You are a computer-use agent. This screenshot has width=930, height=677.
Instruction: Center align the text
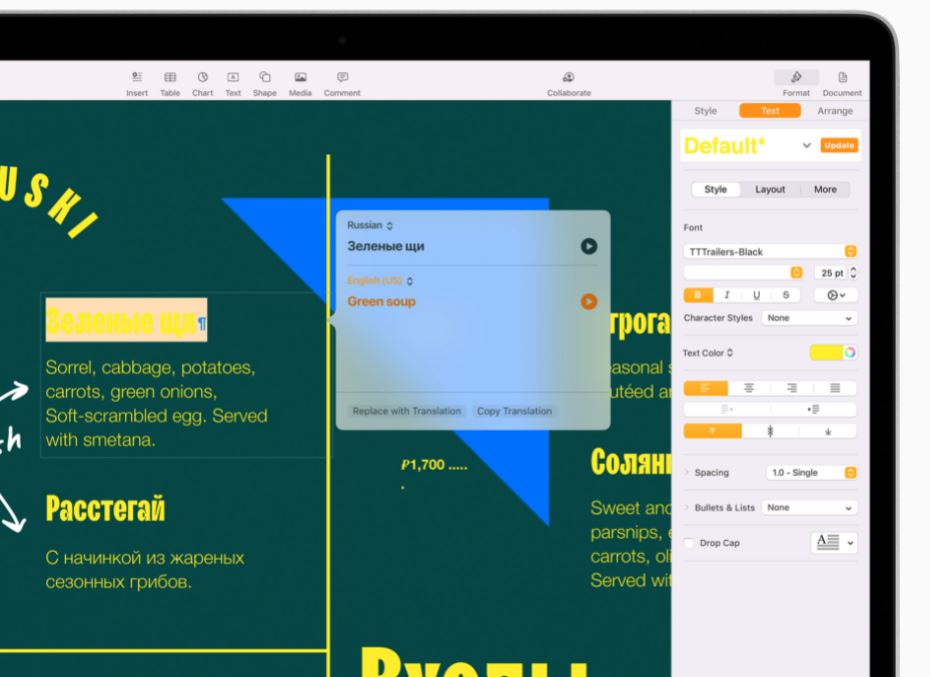click(749, 388)
